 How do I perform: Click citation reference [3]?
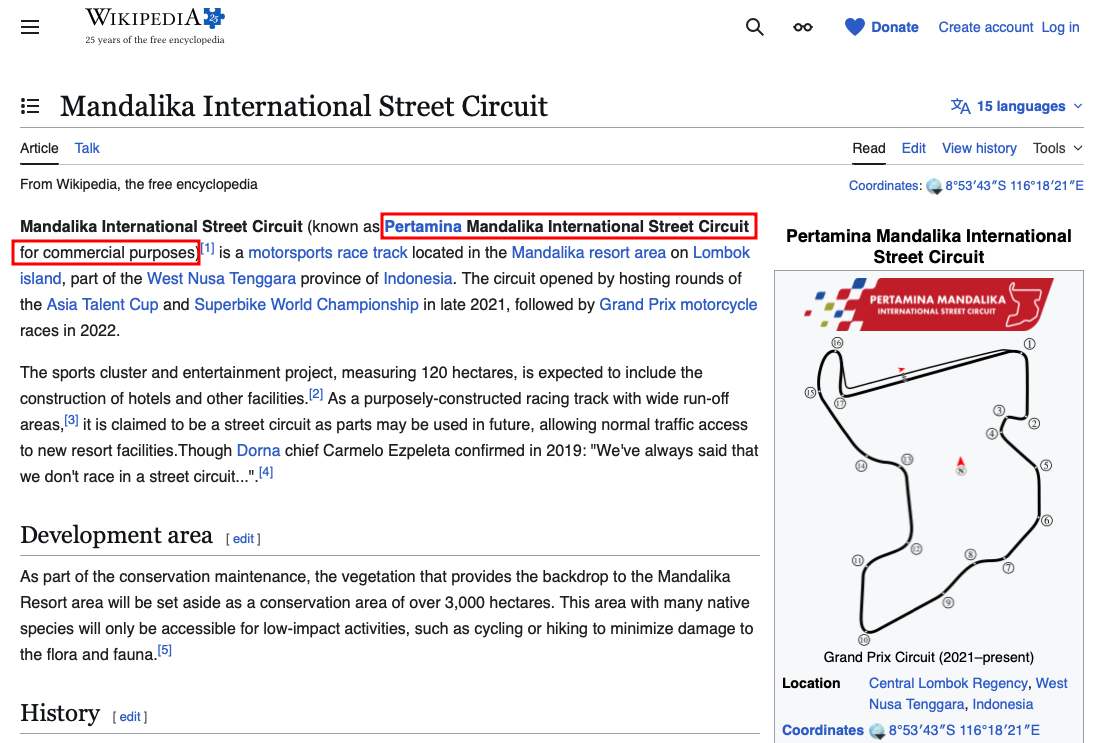(71, 419)
